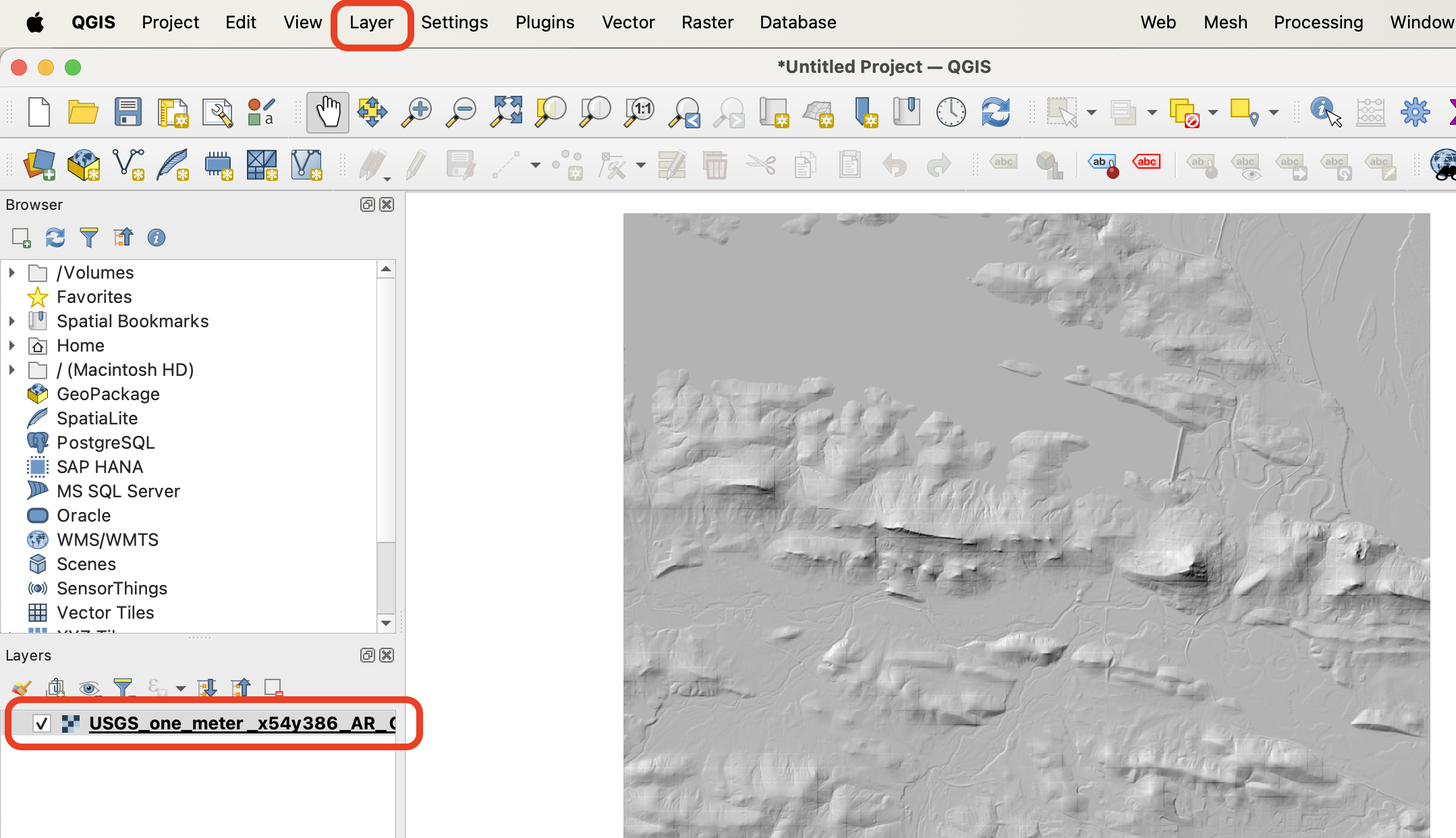This screenshot has width=1456, height=838.
Task: Expand the /Volumes tree item
Action: (x=11, y=272)
